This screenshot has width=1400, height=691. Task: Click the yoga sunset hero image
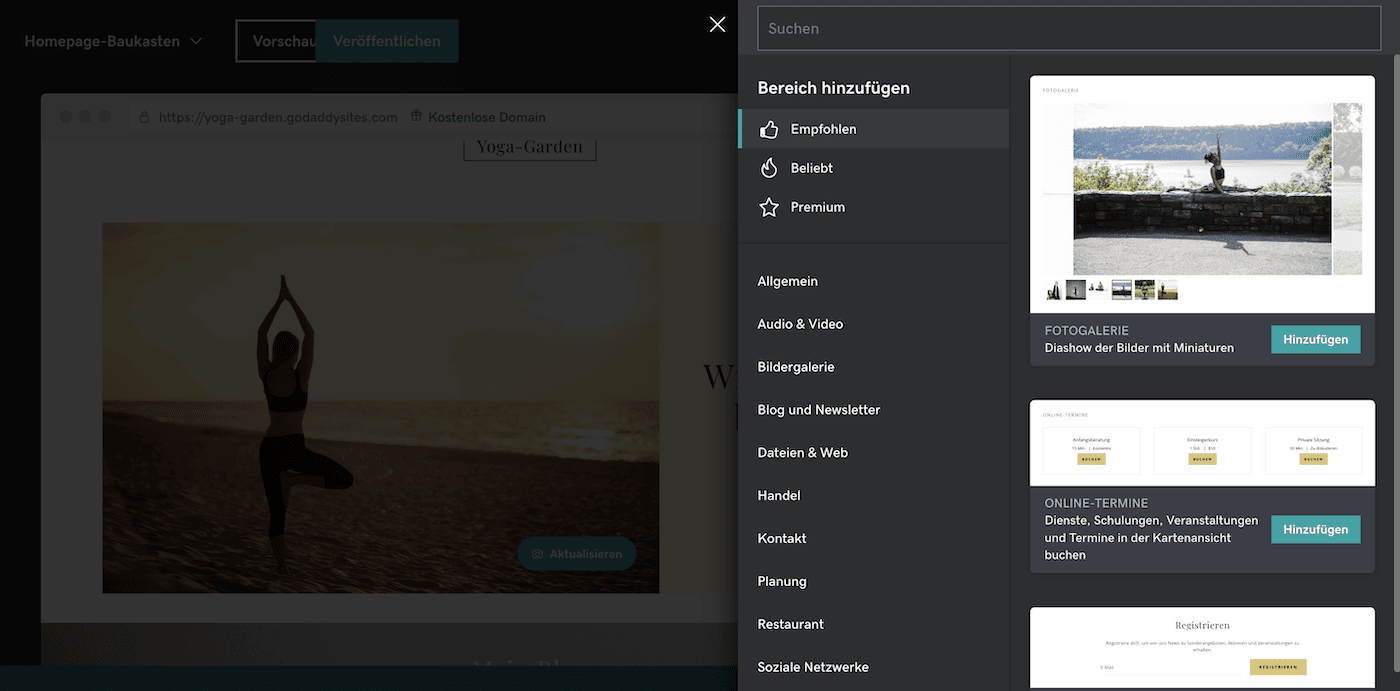click(x=380, y=408)
